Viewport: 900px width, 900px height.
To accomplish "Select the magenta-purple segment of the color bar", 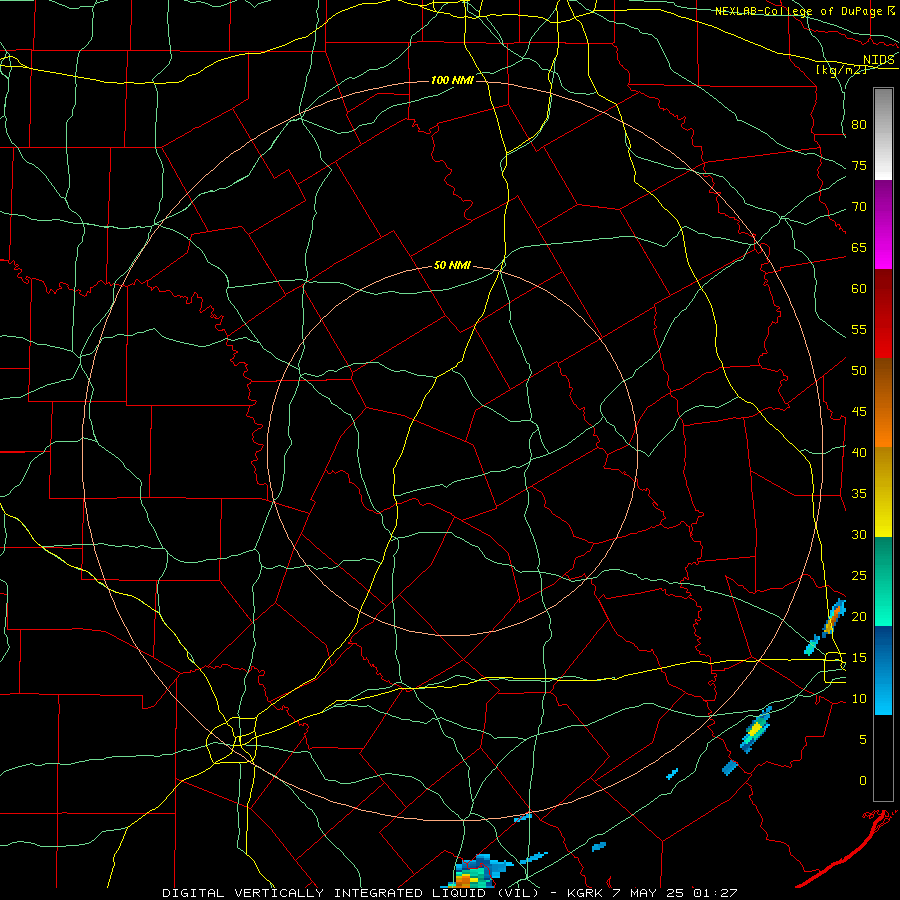I will [x=883, y=225].
